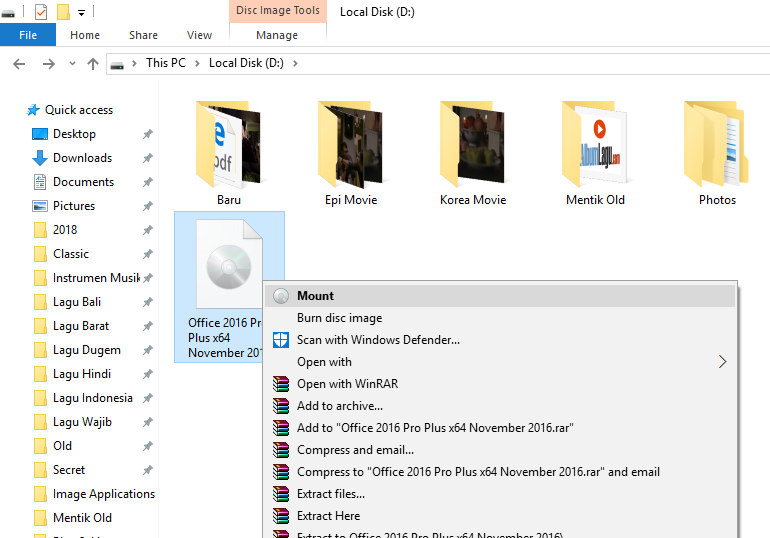Switch to the Home ribbon tab
This screenshot has height=538, width=770.
pos(85,35)
